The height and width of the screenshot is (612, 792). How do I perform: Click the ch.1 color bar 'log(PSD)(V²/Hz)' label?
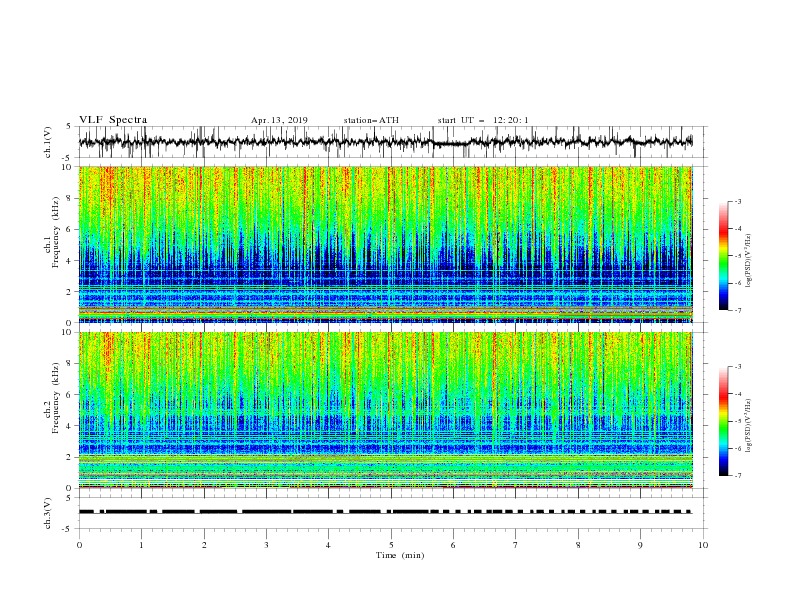748,261
